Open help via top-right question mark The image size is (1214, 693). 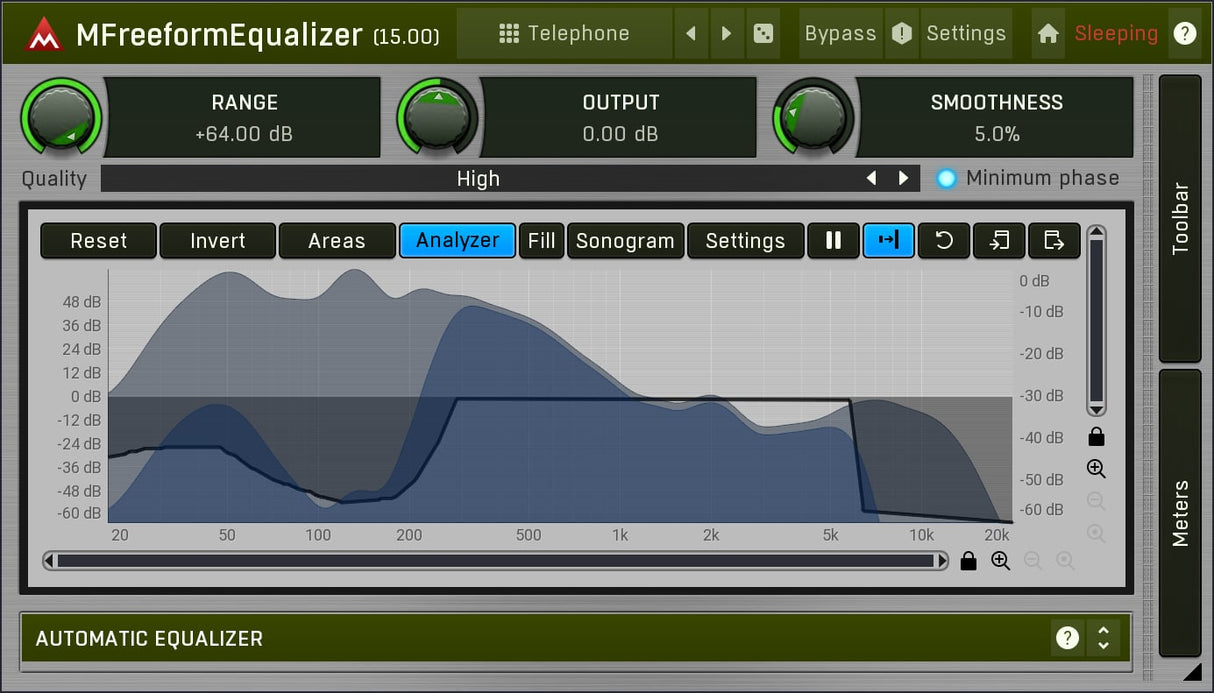(1185, 34)
